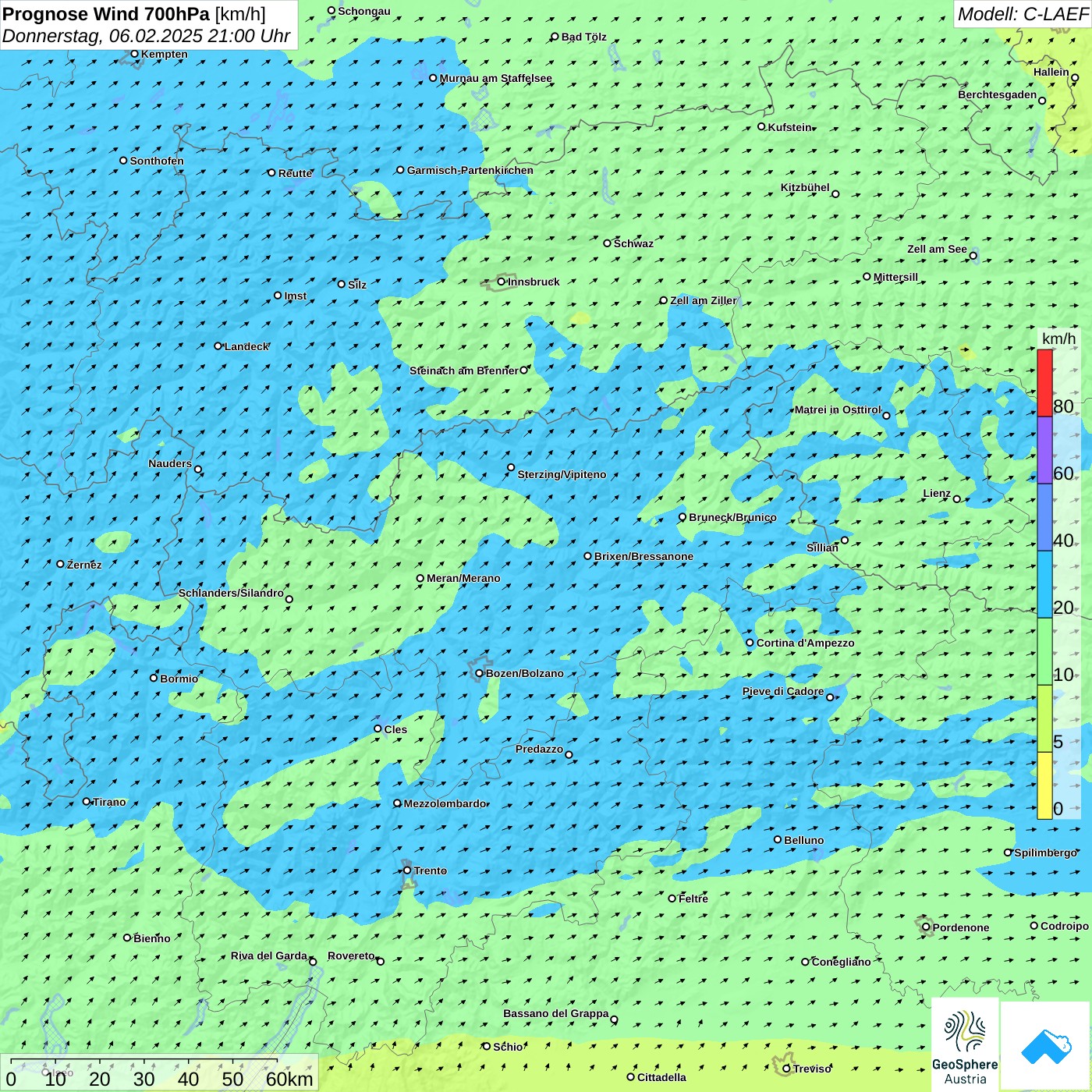Click the yellow 0–5 km/h legend segment

pyautogui.click(x=1044, y=785)
